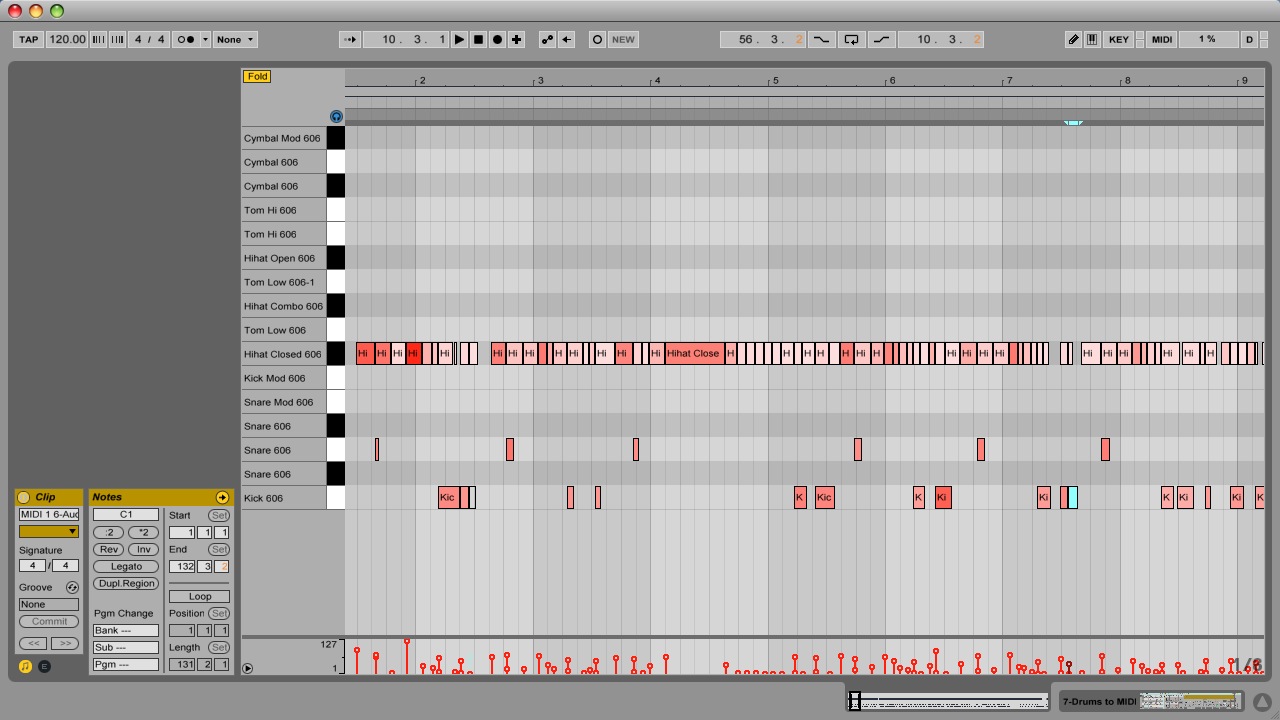Screen dimensions: 1280x720
Task: Toggle the computer MIDI keyboard icon
Action: click(x=1092, y=40)
